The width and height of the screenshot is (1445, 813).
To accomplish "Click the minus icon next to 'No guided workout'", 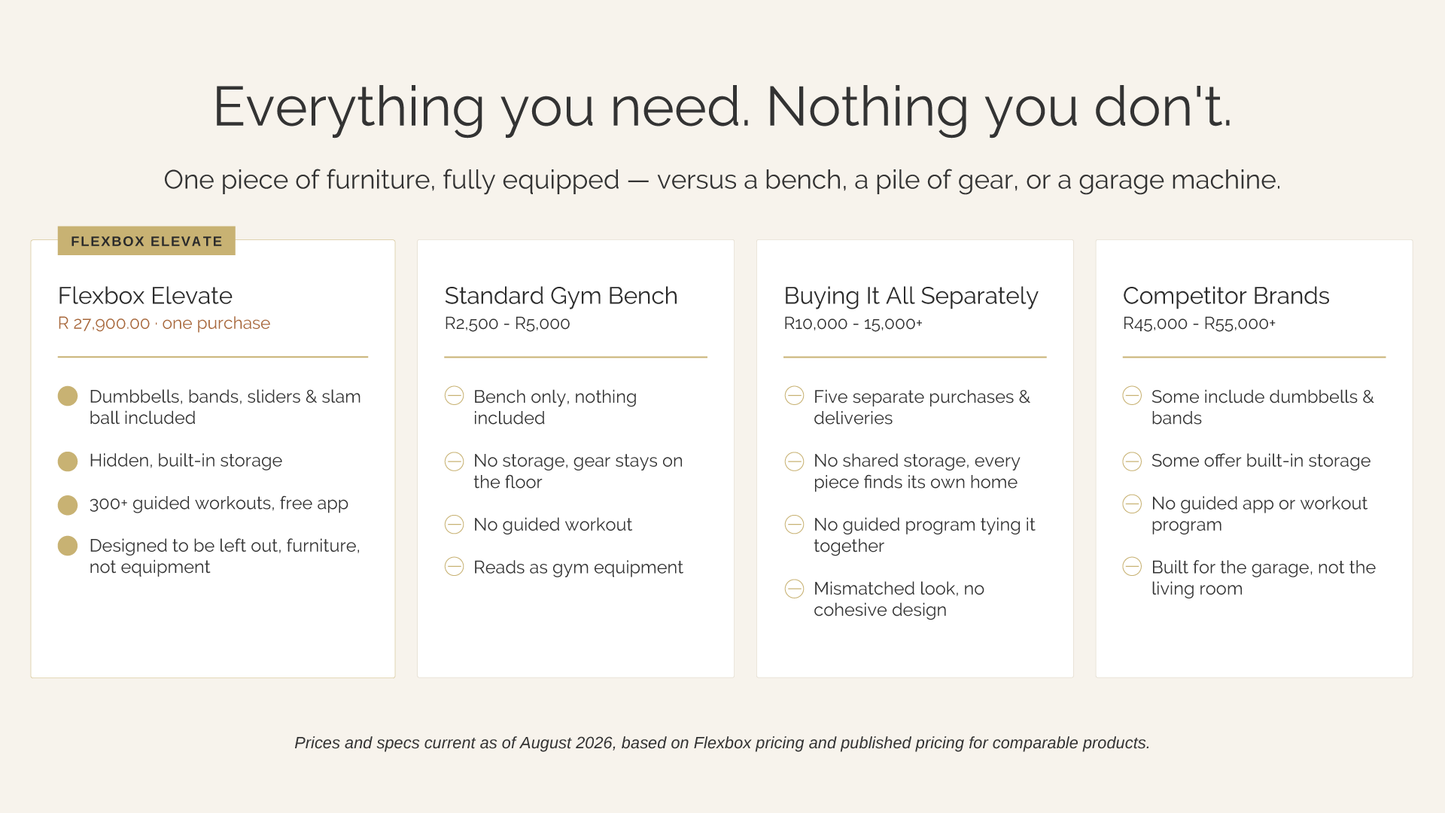I will click(454, 524).
